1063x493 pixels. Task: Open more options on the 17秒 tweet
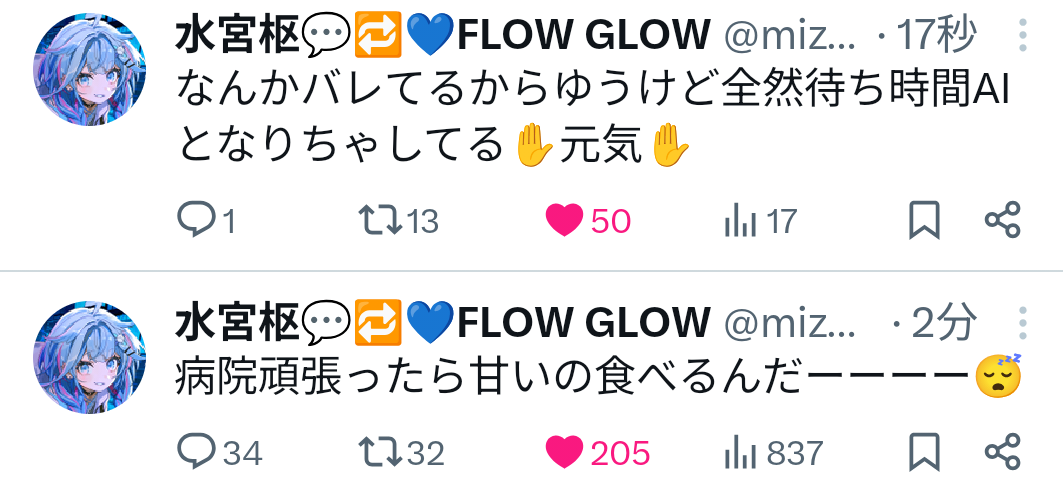pos(1023,35)
